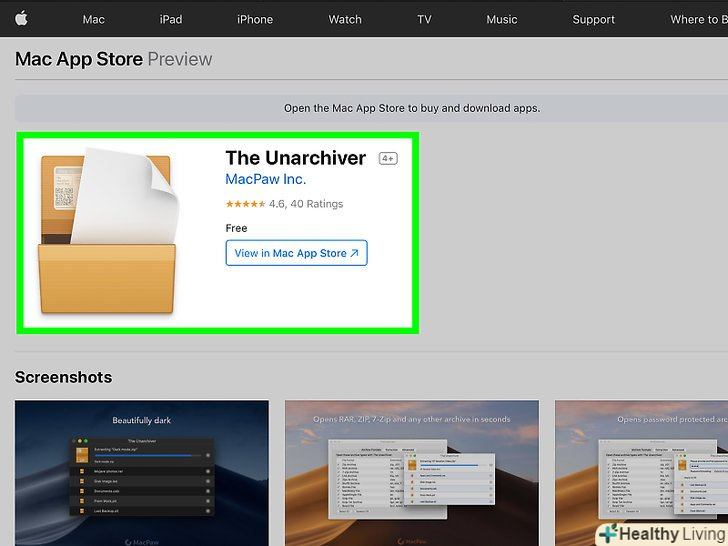The width and height of the screenshot is (728, 546).
Task: Open the Where to Buy menu item
Action: pyautogui.click(x=699, y=20)
